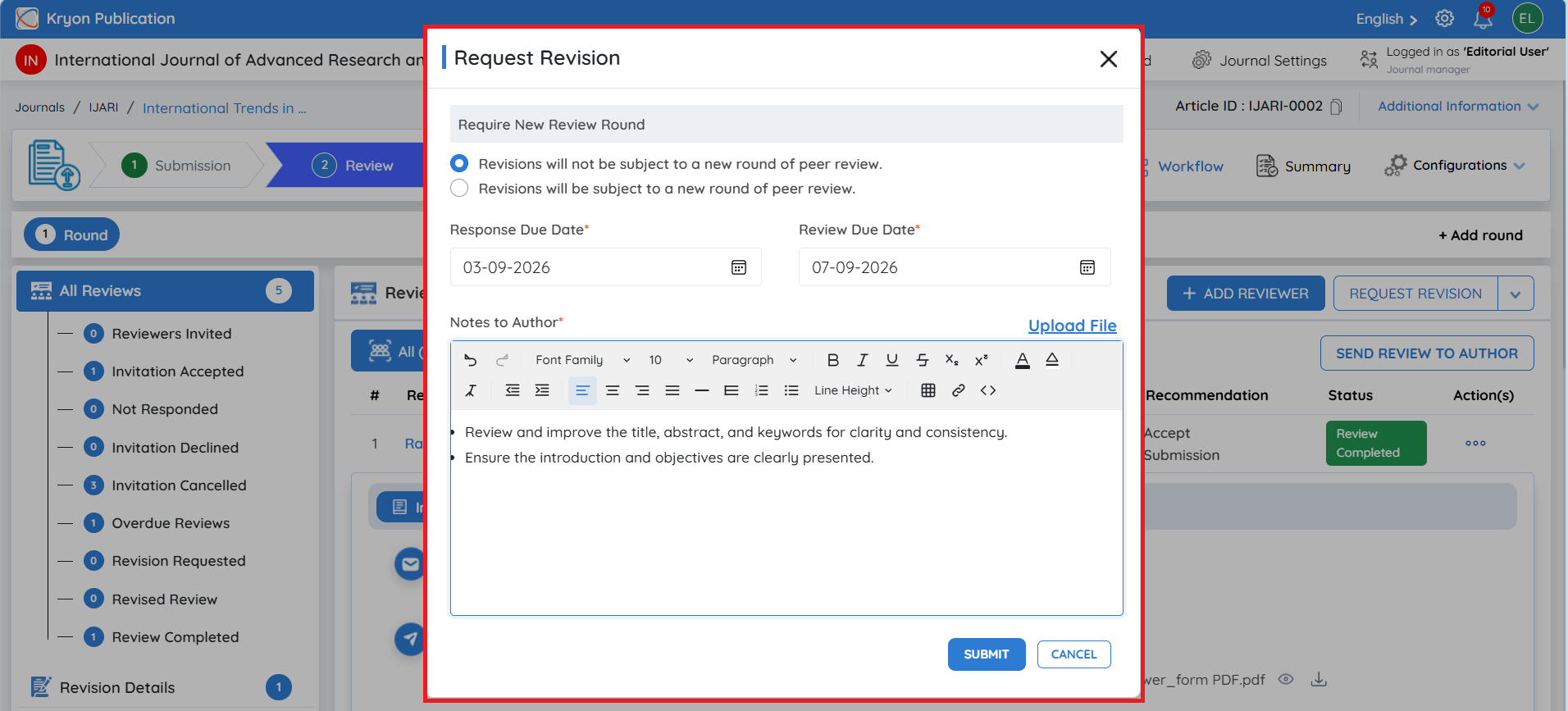Increase indent of the paragraph
This screenshot has width=1568, height=711.
pyautogui.click(x=542, y=390)
